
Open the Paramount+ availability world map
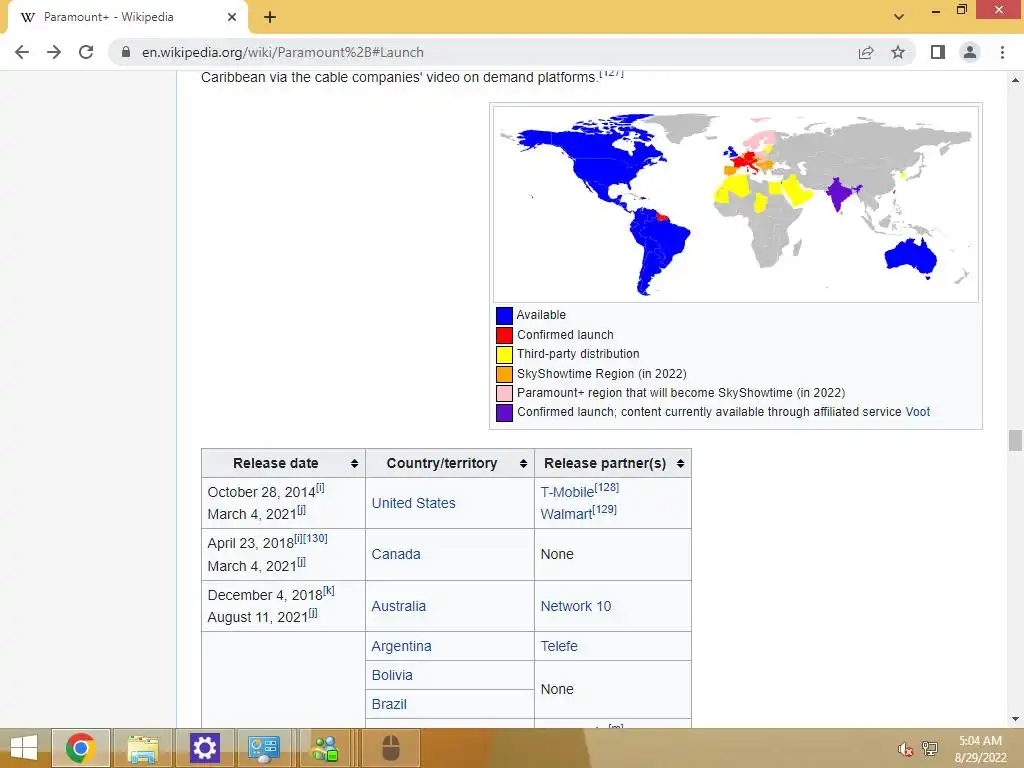tap(735, 204)
